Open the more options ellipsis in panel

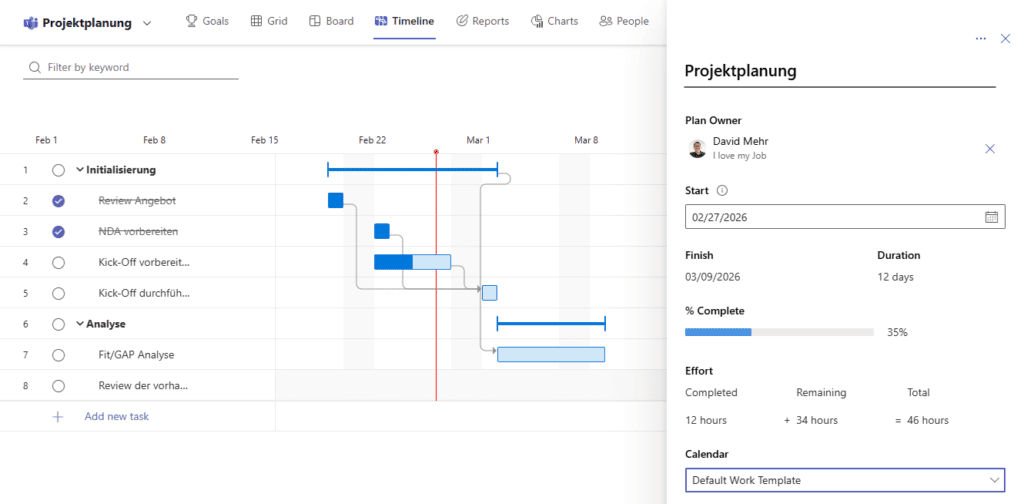point(981,38)
